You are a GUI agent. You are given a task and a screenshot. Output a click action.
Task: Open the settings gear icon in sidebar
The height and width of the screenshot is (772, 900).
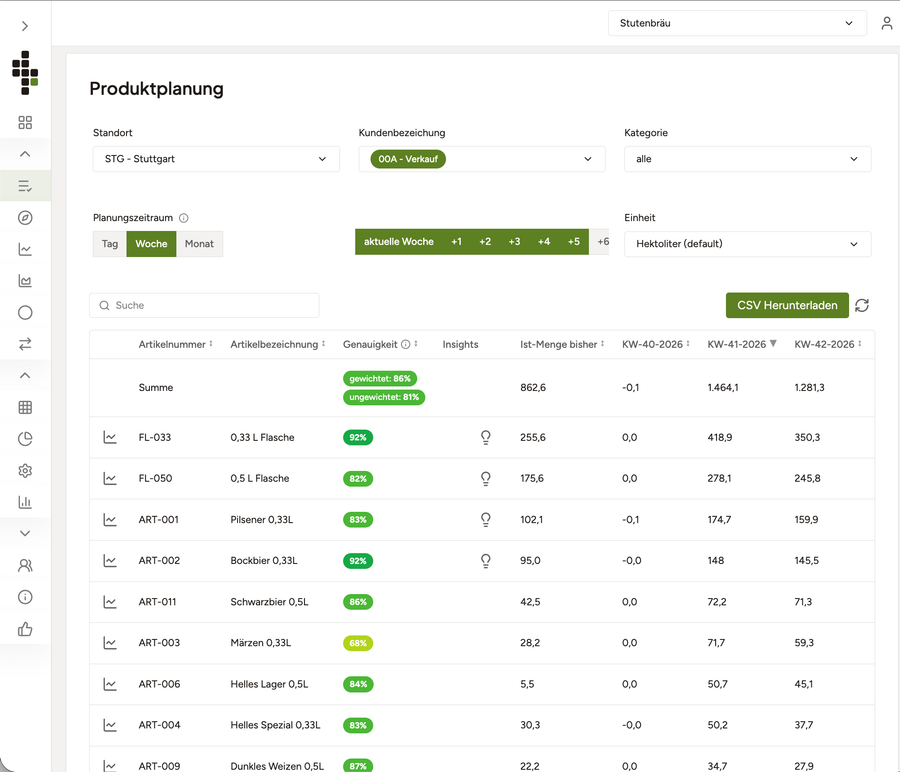click(x=25, y=471)
